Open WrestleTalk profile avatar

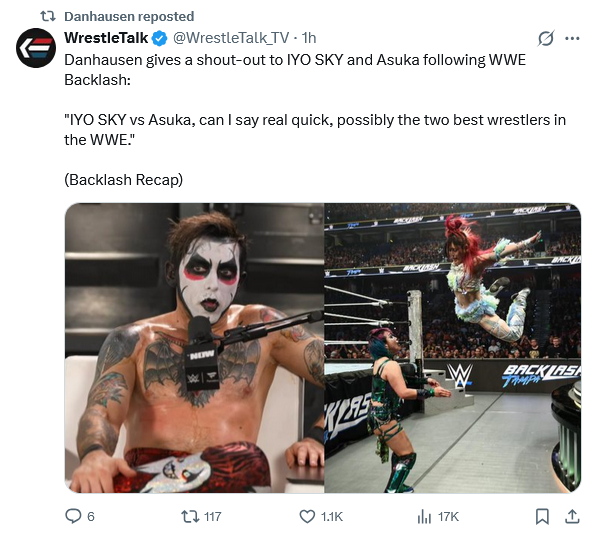[x=36, y=48]
